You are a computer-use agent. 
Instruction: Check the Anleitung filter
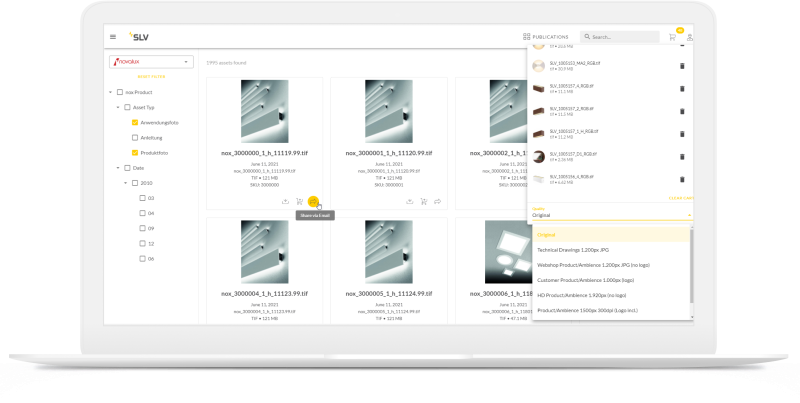point(135,138)
